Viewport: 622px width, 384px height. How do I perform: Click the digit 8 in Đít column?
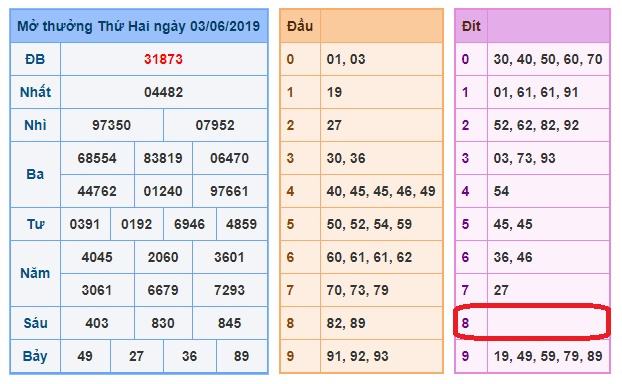tap(466, 323)
